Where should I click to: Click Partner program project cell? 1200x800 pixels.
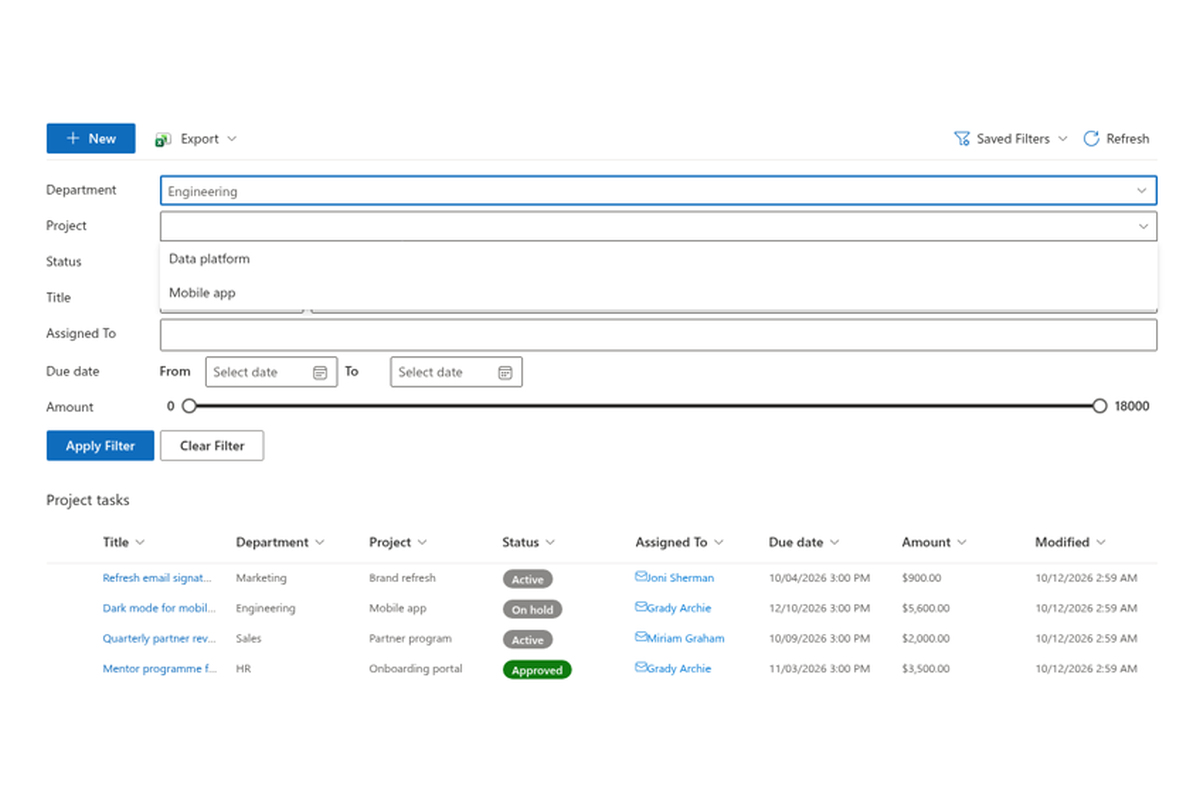pos(410,638)
